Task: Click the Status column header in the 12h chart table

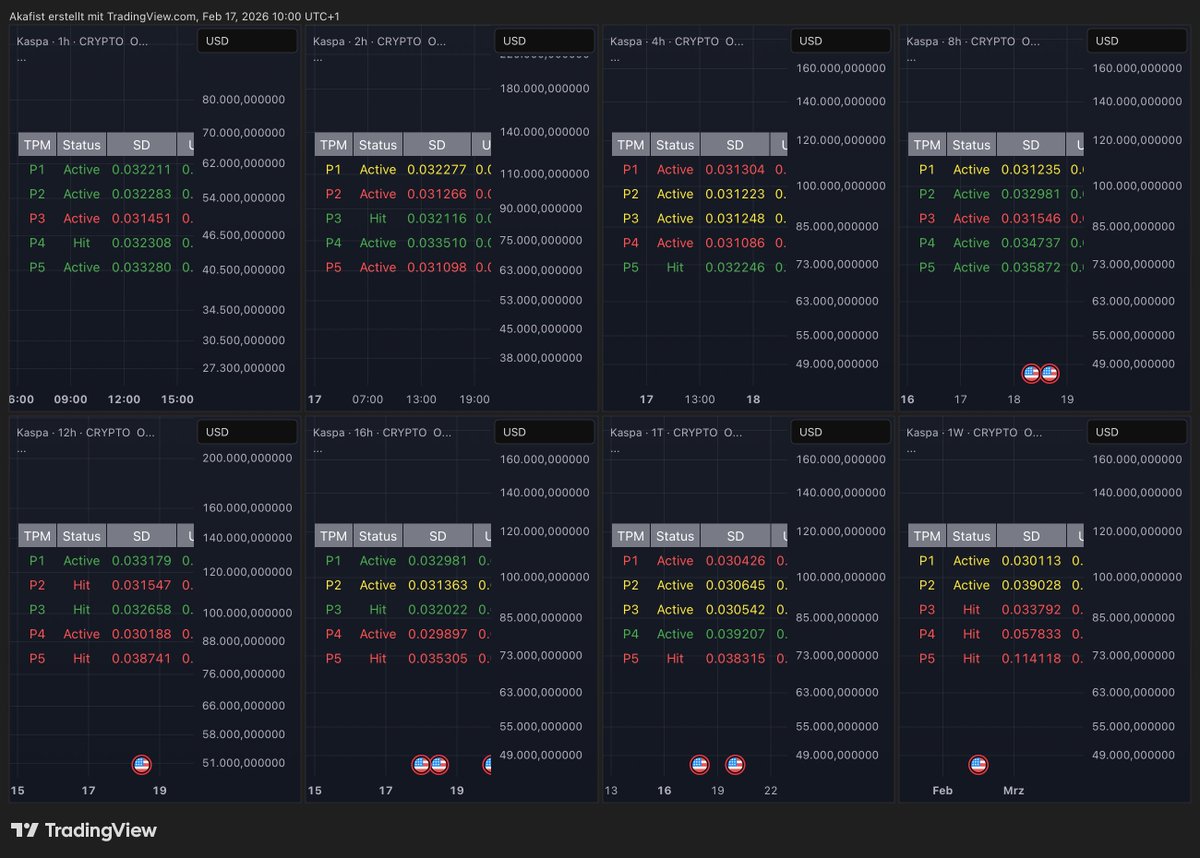Action: click(x=81, y=536)
